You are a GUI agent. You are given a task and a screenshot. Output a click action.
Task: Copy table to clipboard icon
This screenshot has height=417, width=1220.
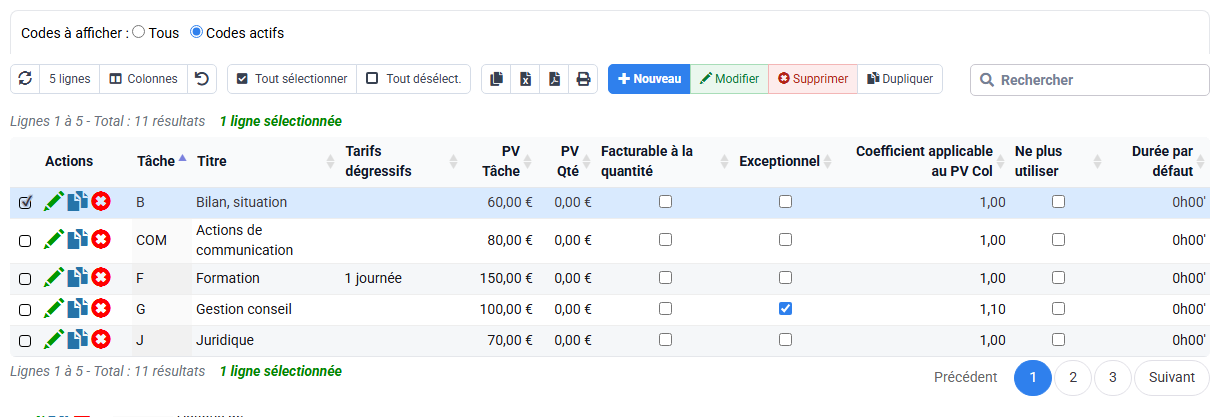tap(497, 79)
